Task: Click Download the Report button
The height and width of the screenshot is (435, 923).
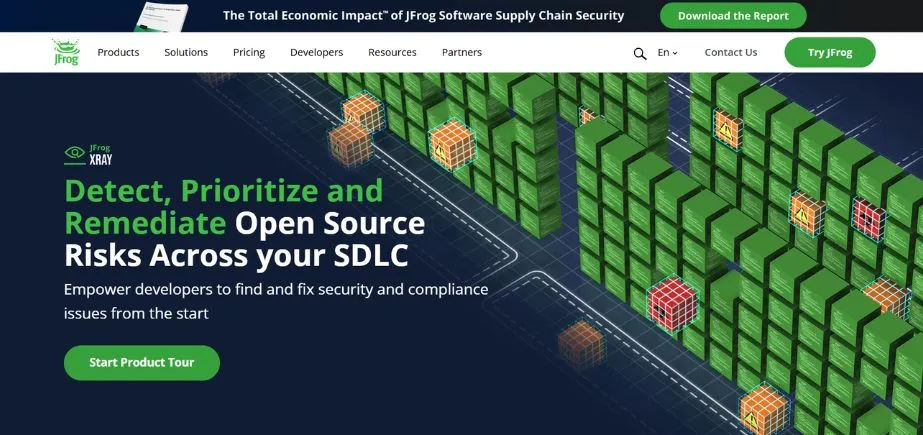Action: pyautogui.click(x=733, y=16)
